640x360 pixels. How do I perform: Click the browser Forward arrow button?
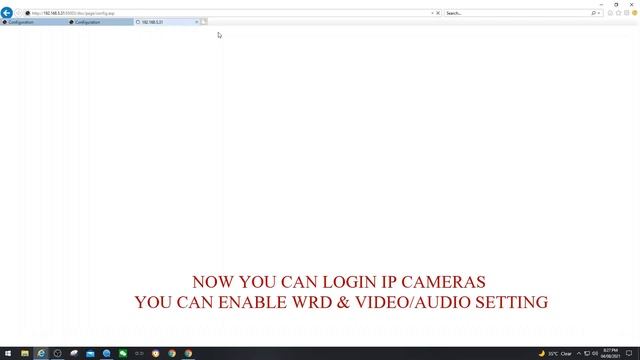coord(18,13)
